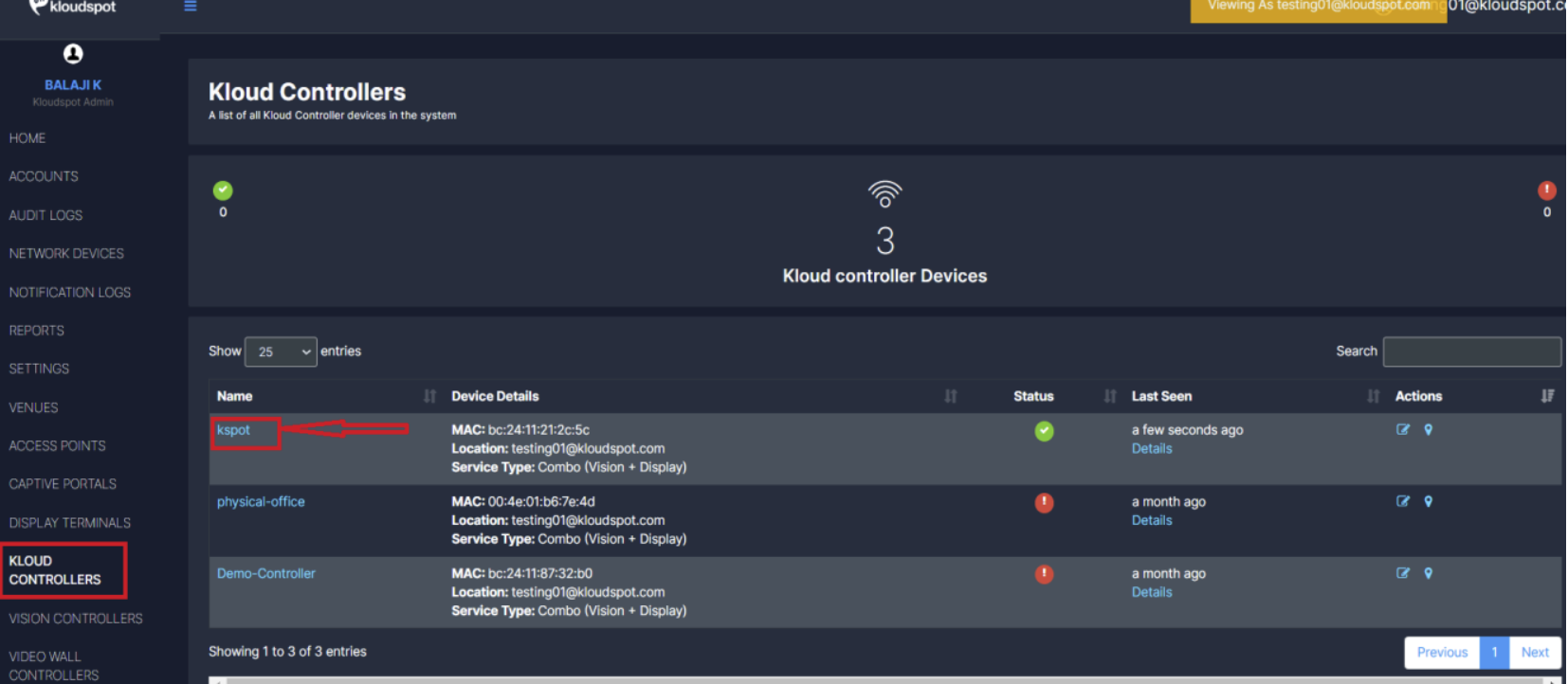Image resolution: width=1568 pixels, height=684 pixels.
Task: Select KLOUD CONTROLLERS in the sidebar
Action: [x=55, y=570]
